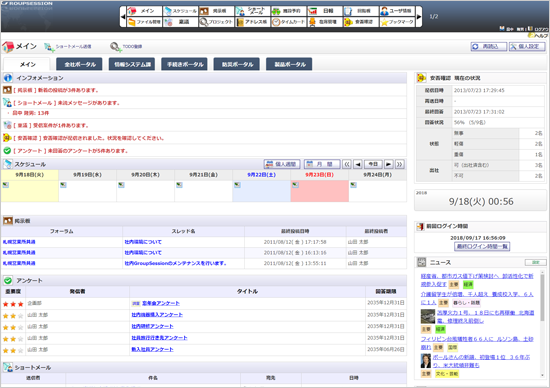Click the ショートメール送信 shortcut icon
The width and height of the screenshot is (550, 388).
click(x=49, y=47)
